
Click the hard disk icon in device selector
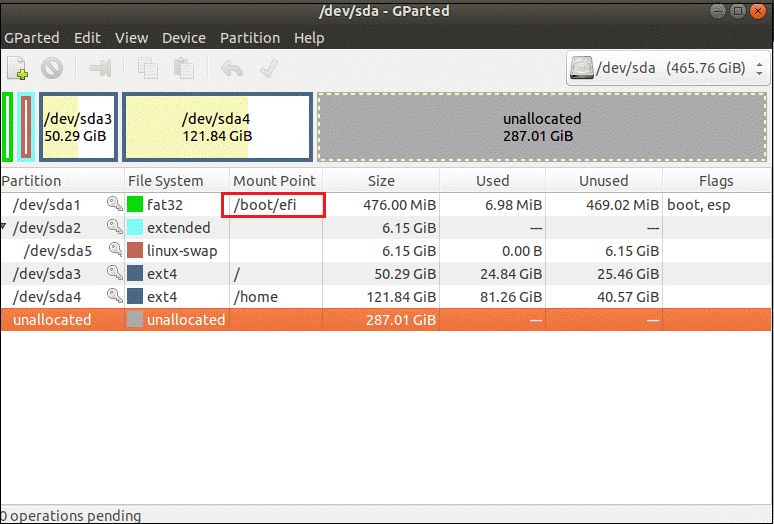[x=581, y=68]
